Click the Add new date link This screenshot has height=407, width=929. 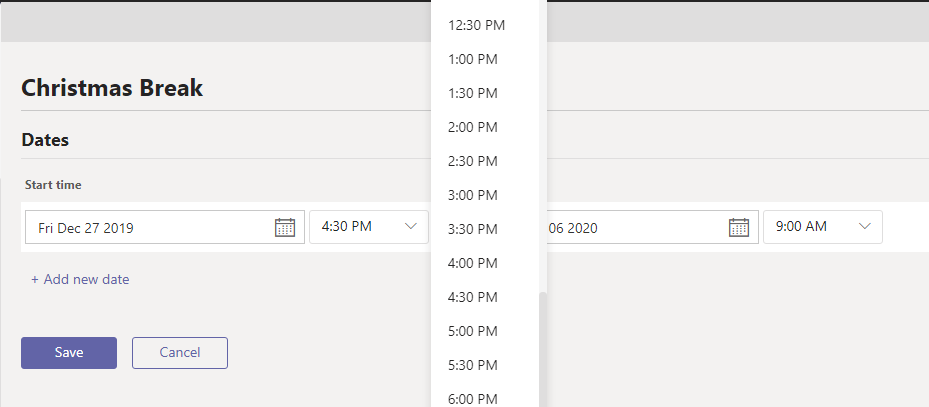[80, 279]
